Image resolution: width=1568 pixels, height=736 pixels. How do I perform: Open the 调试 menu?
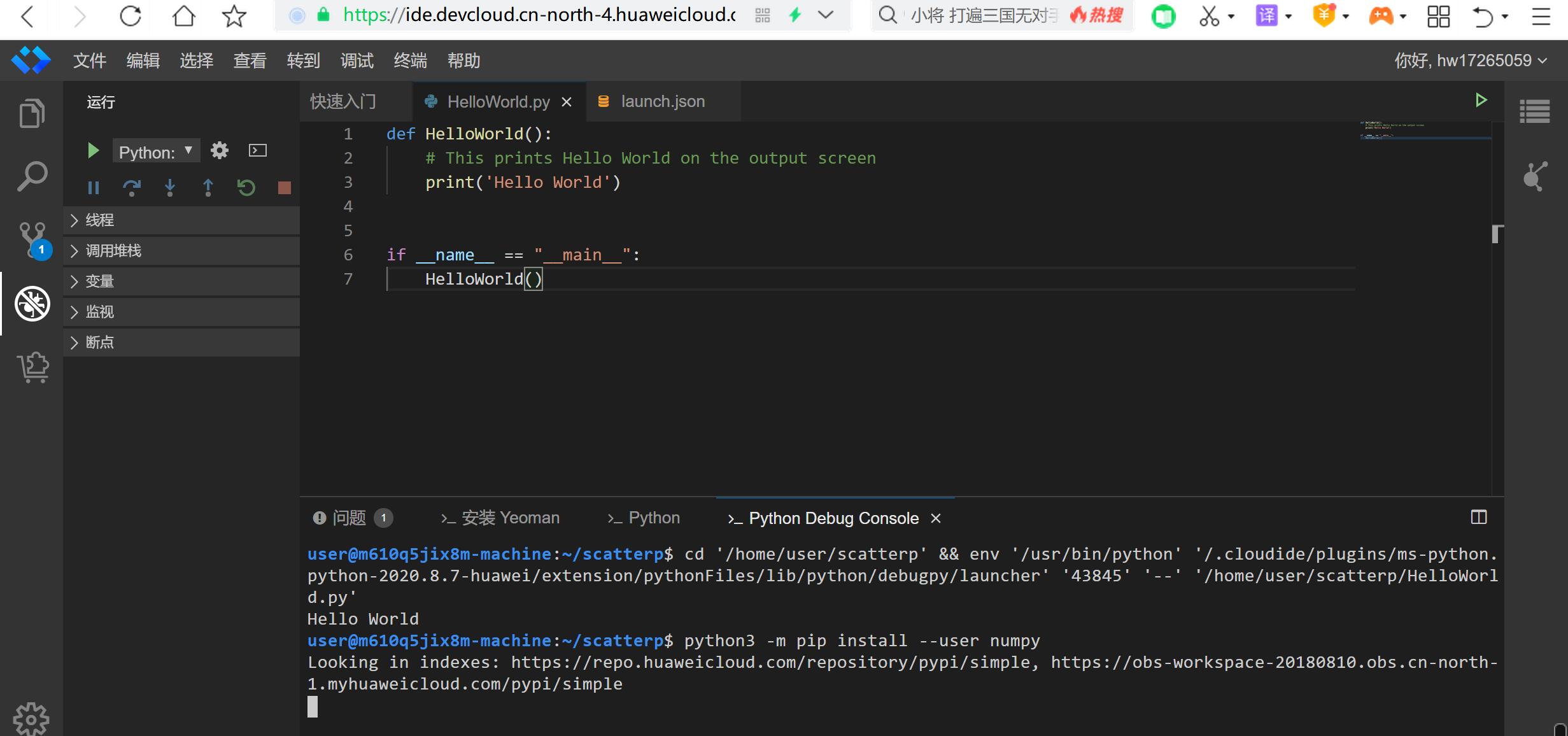[357, 61]
